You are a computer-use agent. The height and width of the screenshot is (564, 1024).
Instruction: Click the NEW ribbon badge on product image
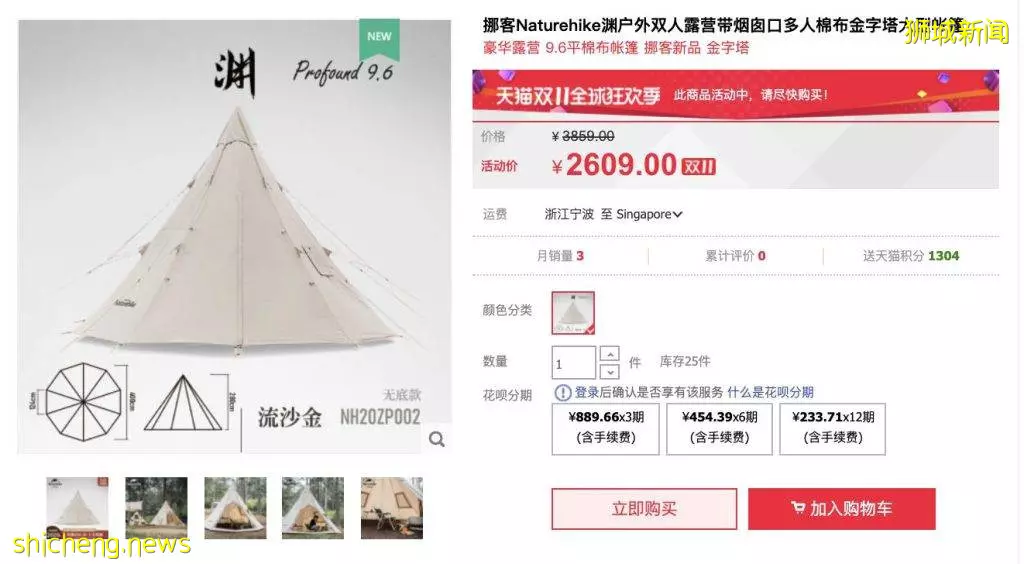click(x=379, y=38)
